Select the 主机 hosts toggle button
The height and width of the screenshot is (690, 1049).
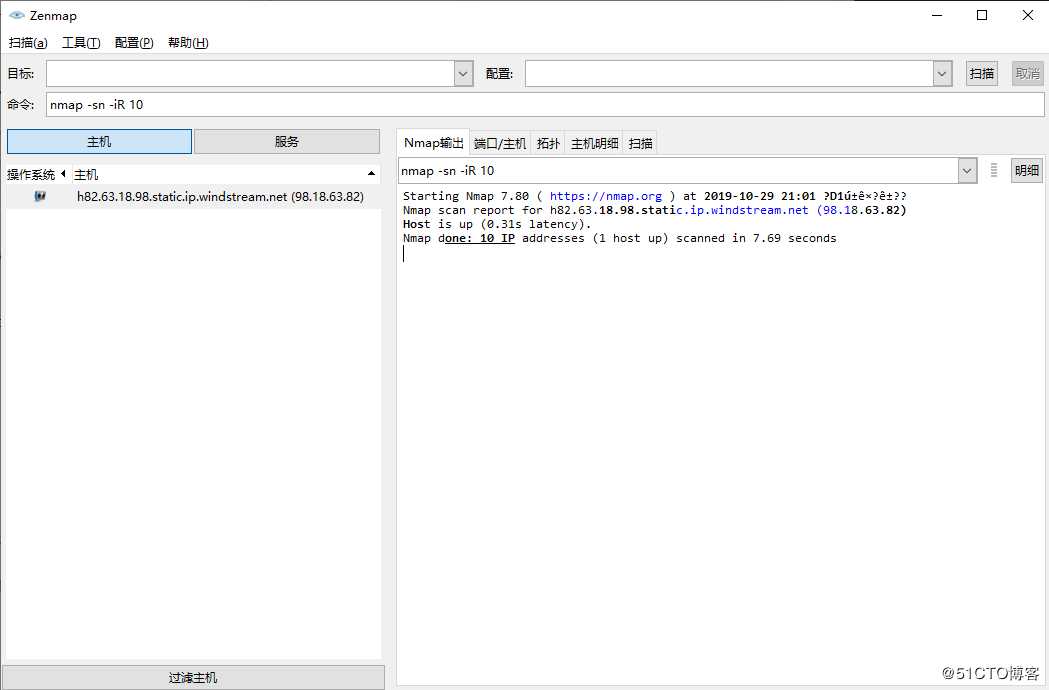(x=99, y=142)
